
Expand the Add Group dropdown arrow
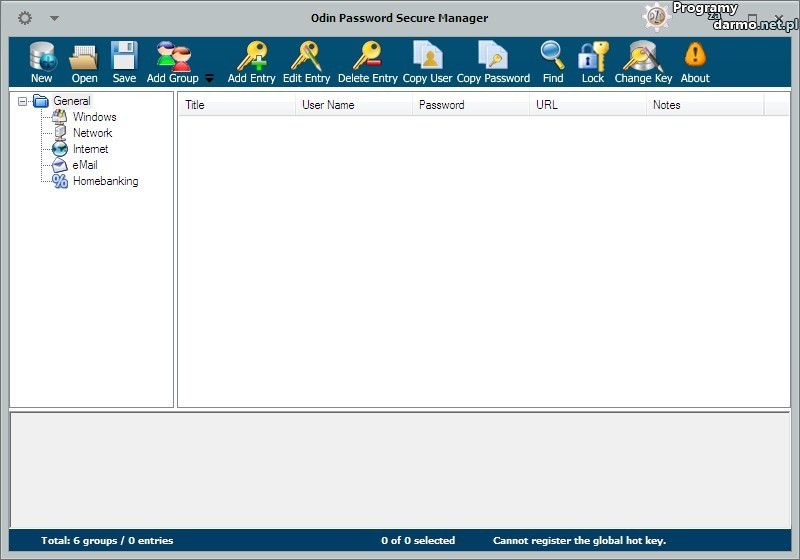click(210, 79)
